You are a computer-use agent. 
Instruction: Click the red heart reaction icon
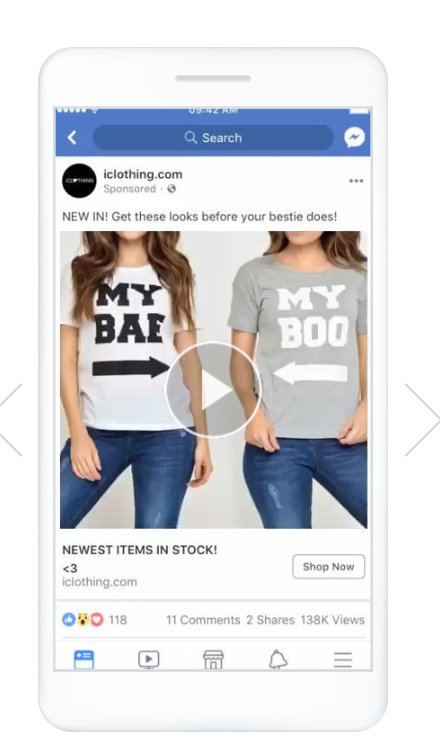pos(97,620)
